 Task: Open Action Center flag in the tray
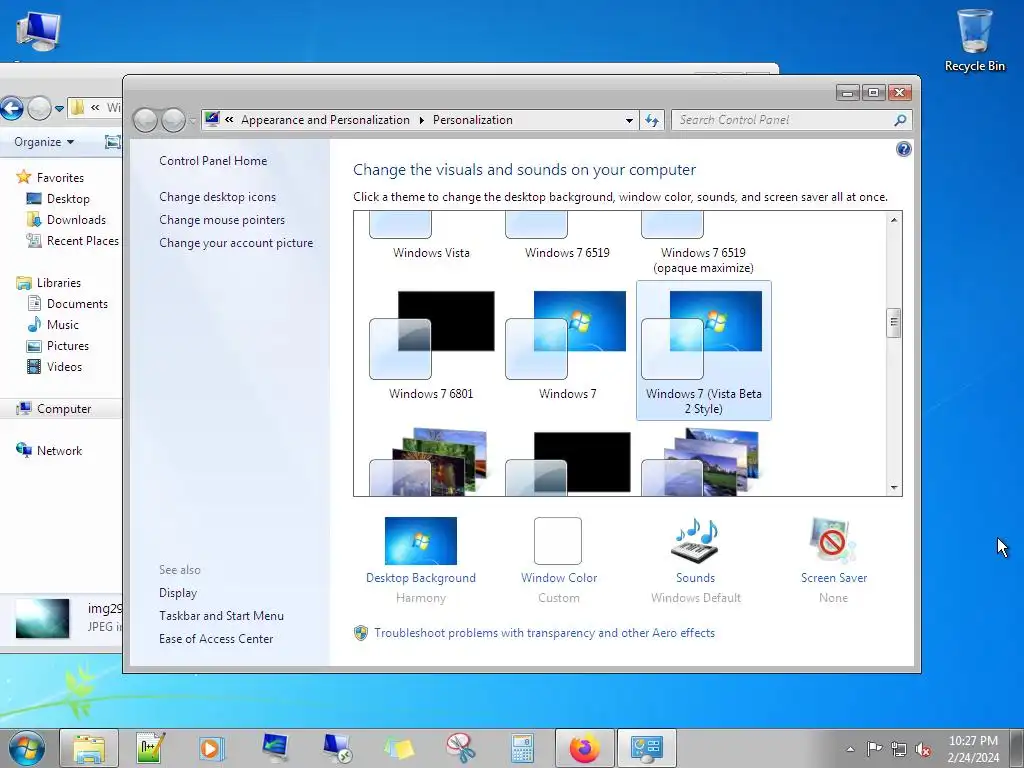click(874, 748)
